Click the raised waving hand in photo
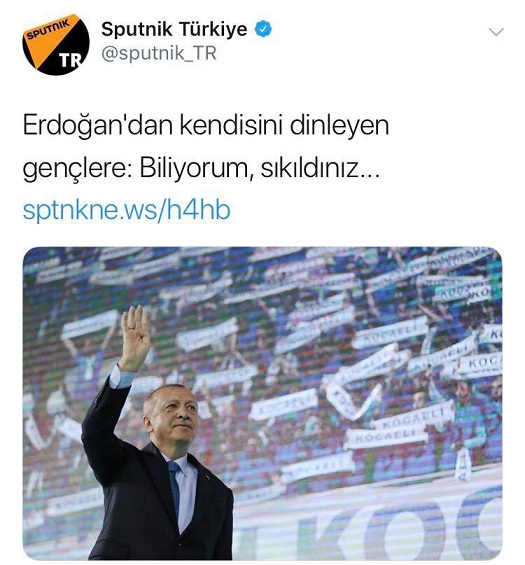This screenshot has width=525, height=565. (135, 338)
